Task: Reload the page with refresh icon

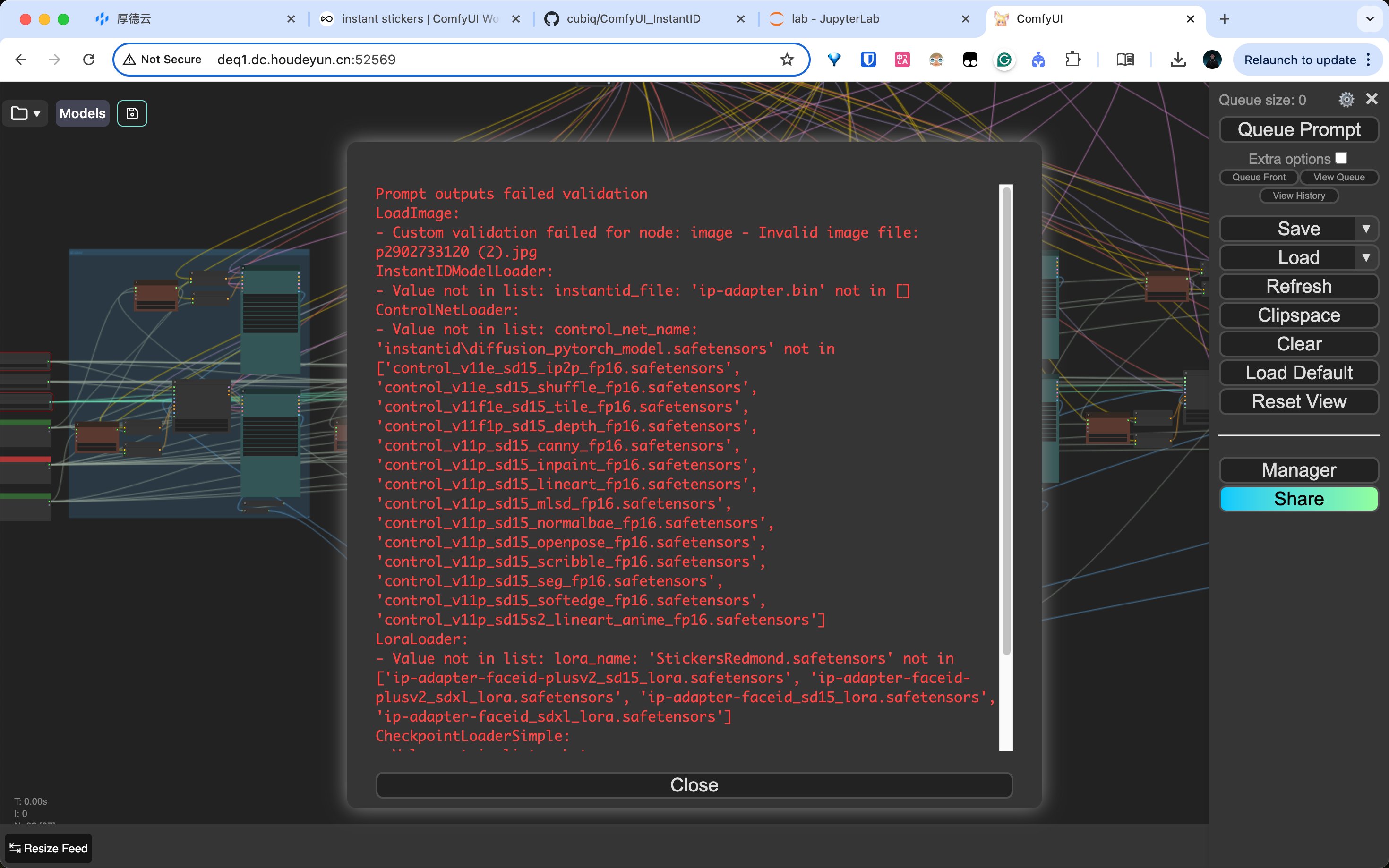Action: [89, 60]
